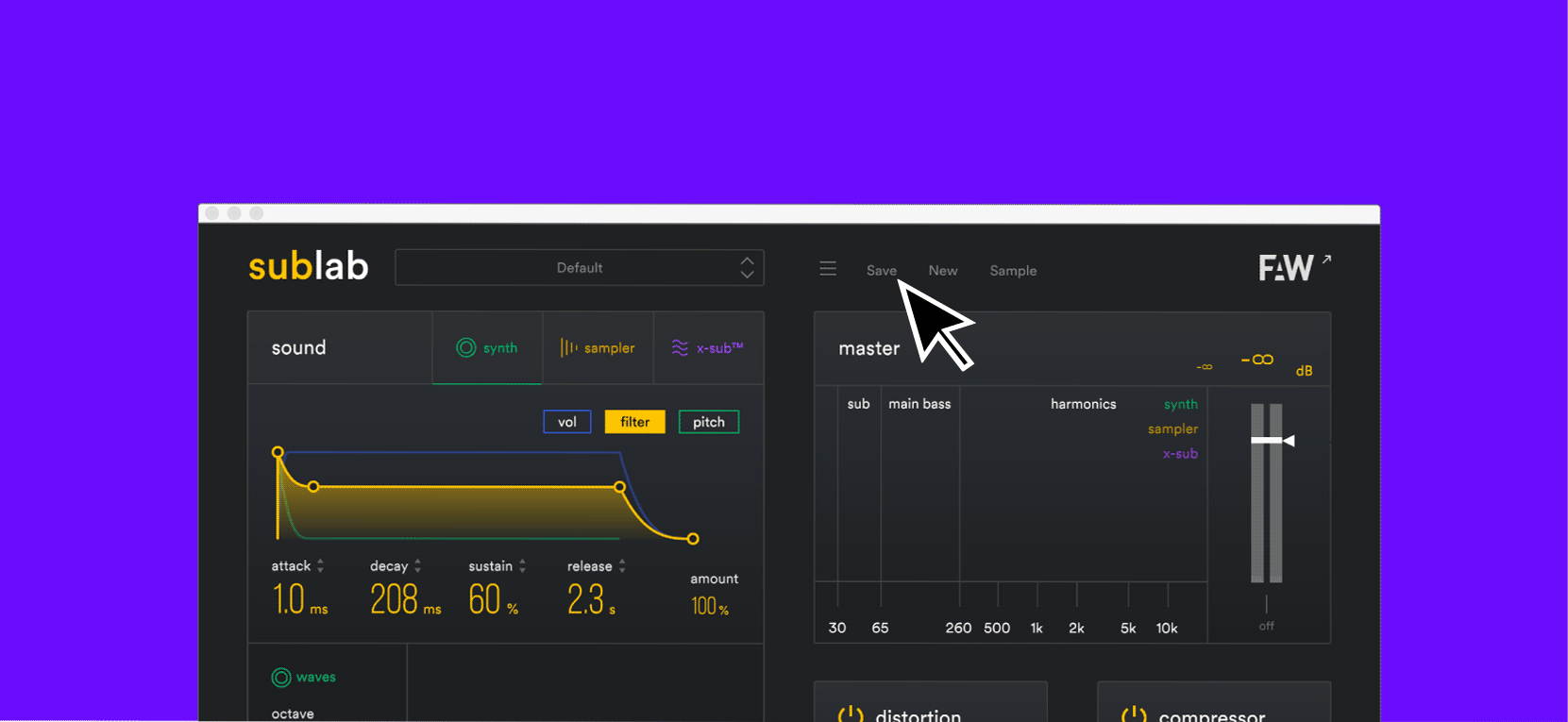1568x722 pixels.
Task: Toggle the distortion power icon
Action: (851, 715)
